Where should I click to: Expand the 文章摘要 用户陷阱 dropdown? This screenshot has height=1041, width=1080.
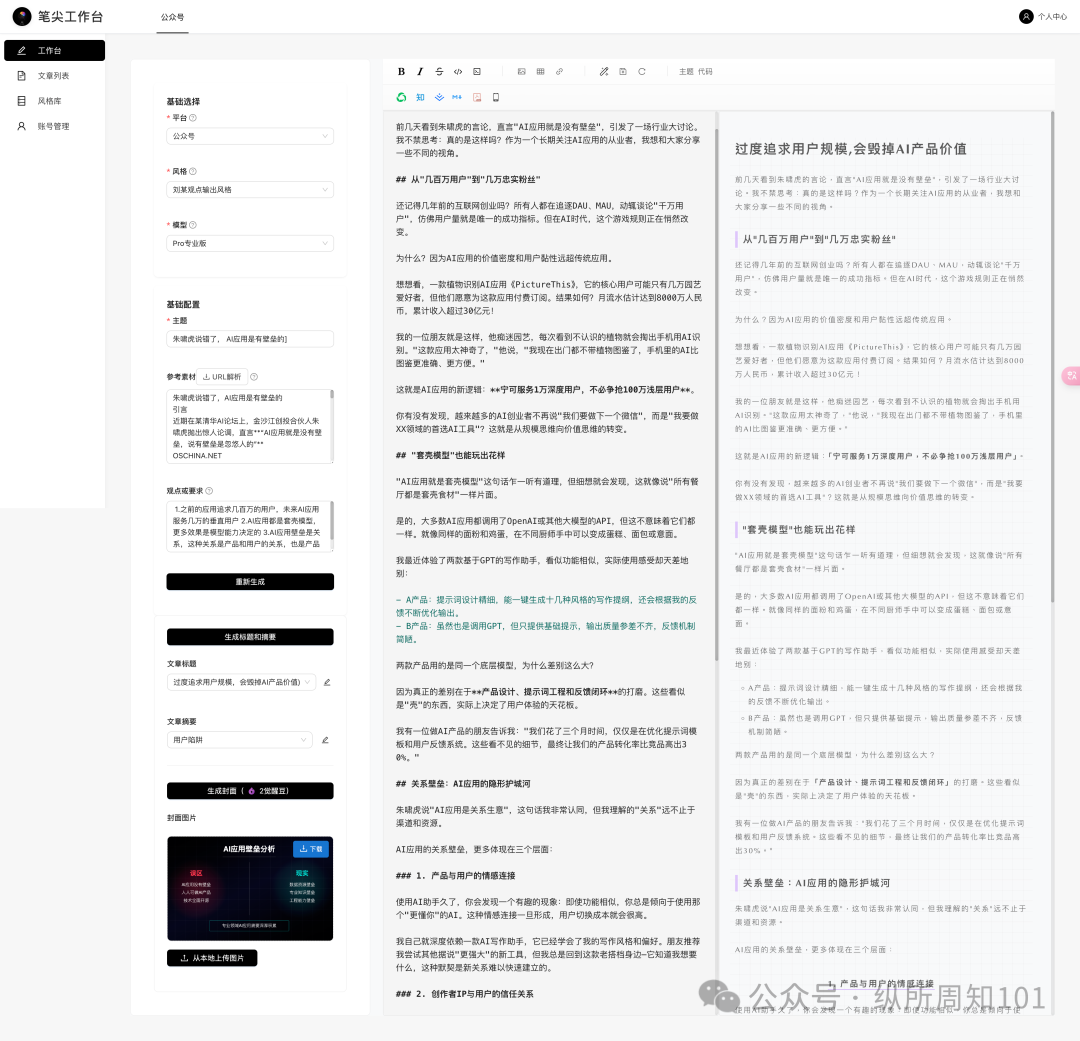coord(240,740)
